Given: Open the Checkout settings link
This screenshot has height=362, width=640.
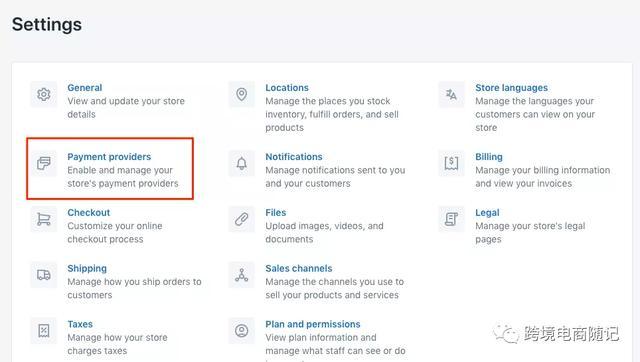Looking at the screenshot, I should click(x=89, y=213).
